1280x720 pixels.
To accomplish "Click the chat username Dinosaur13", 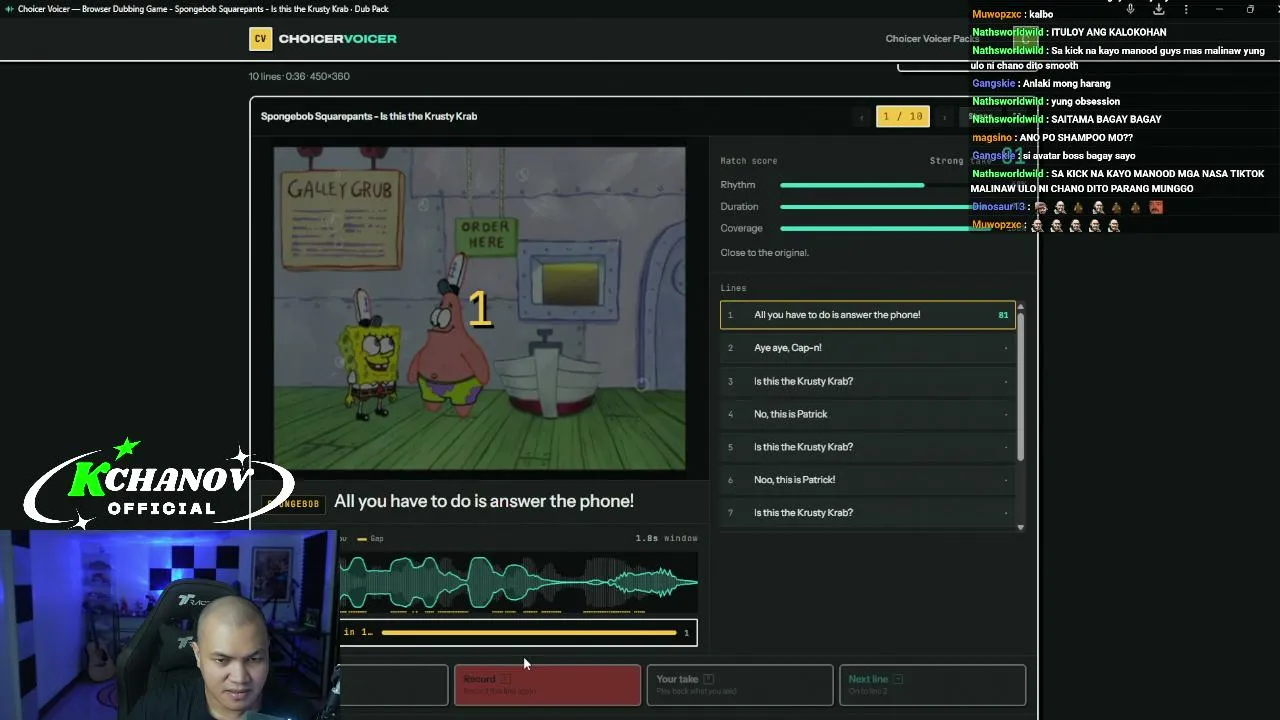I will point(999,207).
